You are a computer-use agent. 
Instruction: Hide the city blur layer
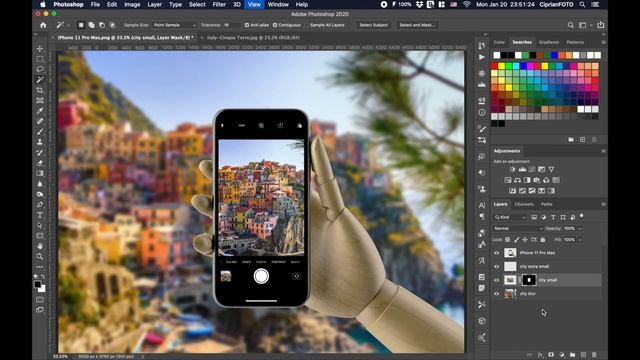pos(496,293)
